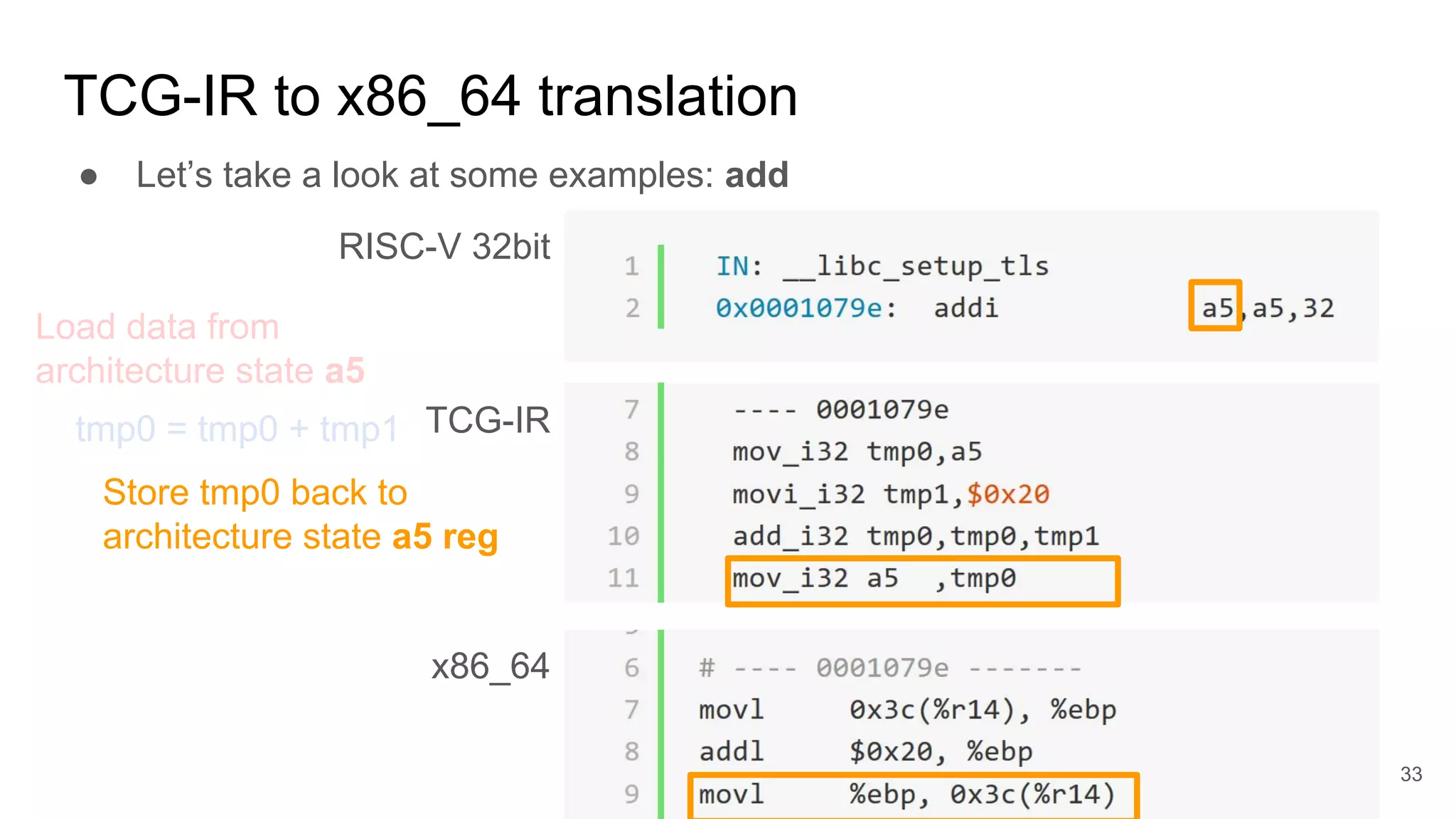This screenshot has height=819, width=1456.
Task: Click the red $0x20 immediate value
Action: click(x=1007, y=494)
